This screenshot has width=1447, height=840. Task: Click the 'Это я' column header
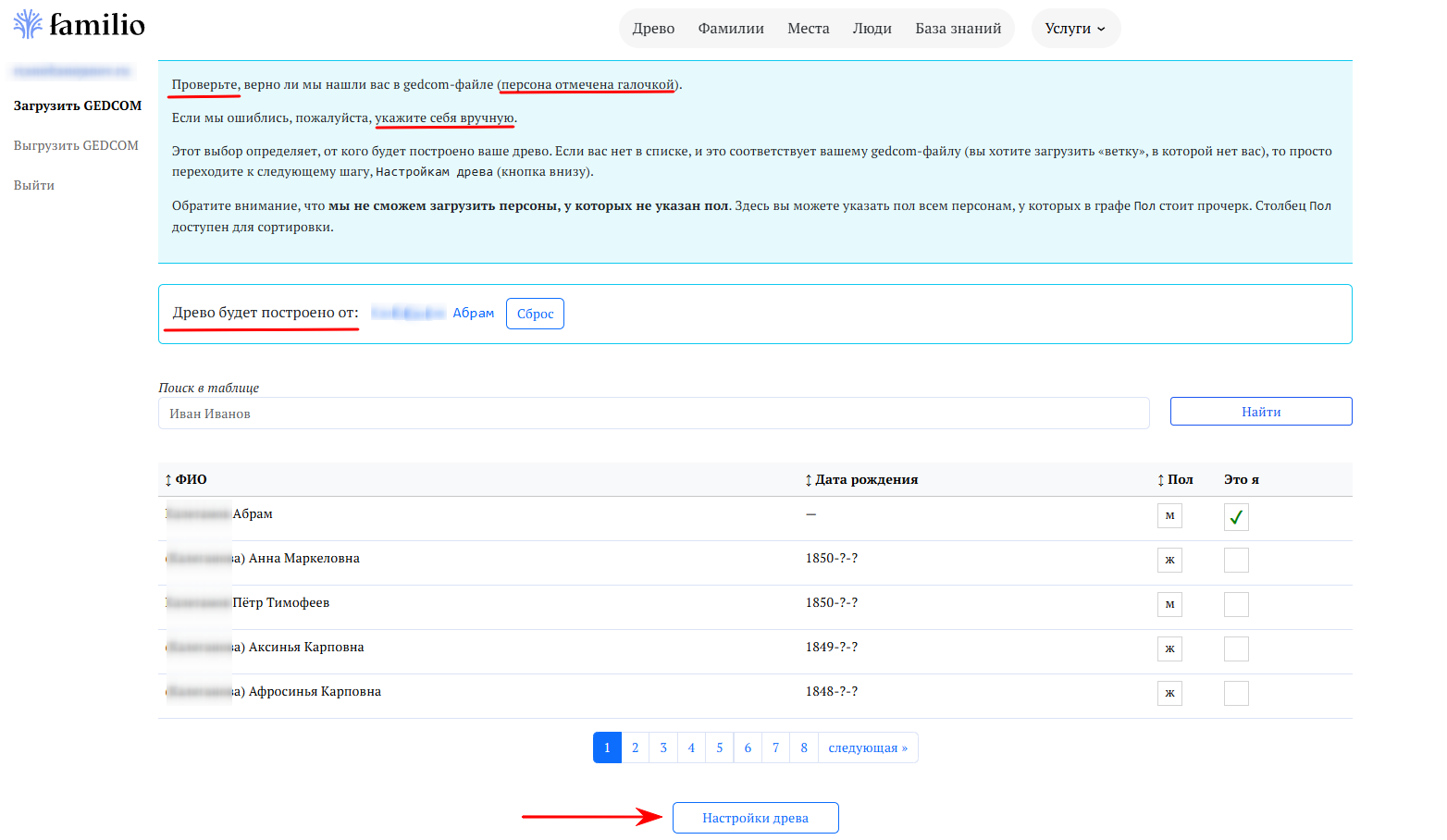1242,479
